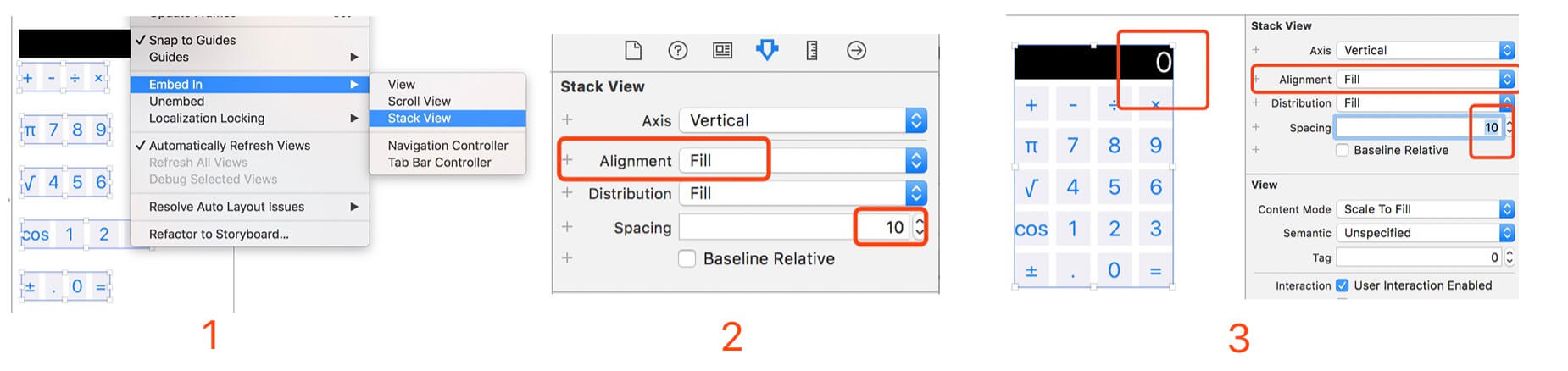Open the Size inspector ruler icon
Viewport: 1568px width, 371px height.
point(812,51)
